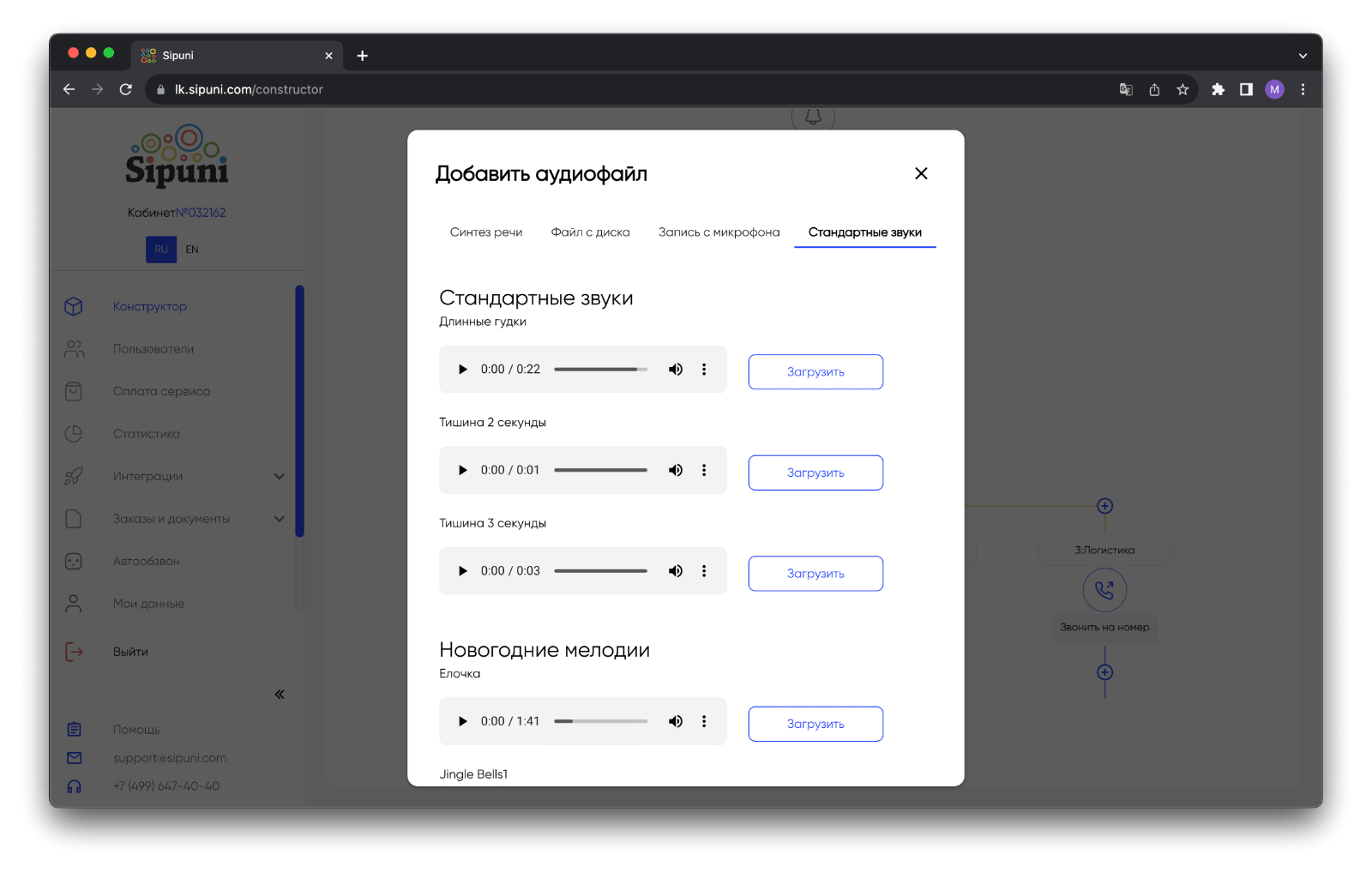Screen dimensions: 1372x873
Task: Click the Автообзвон robot icon
Action: pyautogui.click(x=74, y=561)
